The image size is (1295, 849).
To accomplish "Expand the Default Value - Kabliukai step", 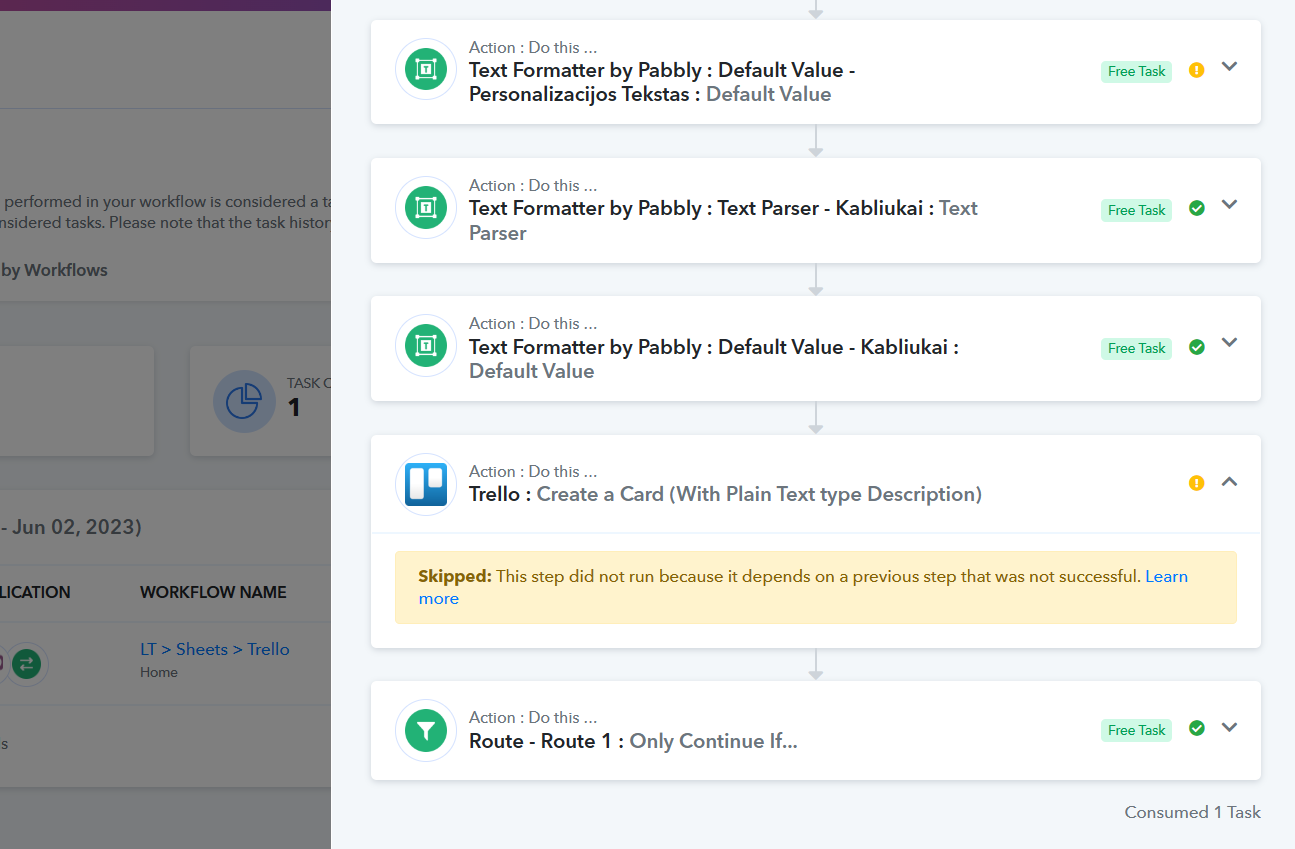I will pos(1230,342).
